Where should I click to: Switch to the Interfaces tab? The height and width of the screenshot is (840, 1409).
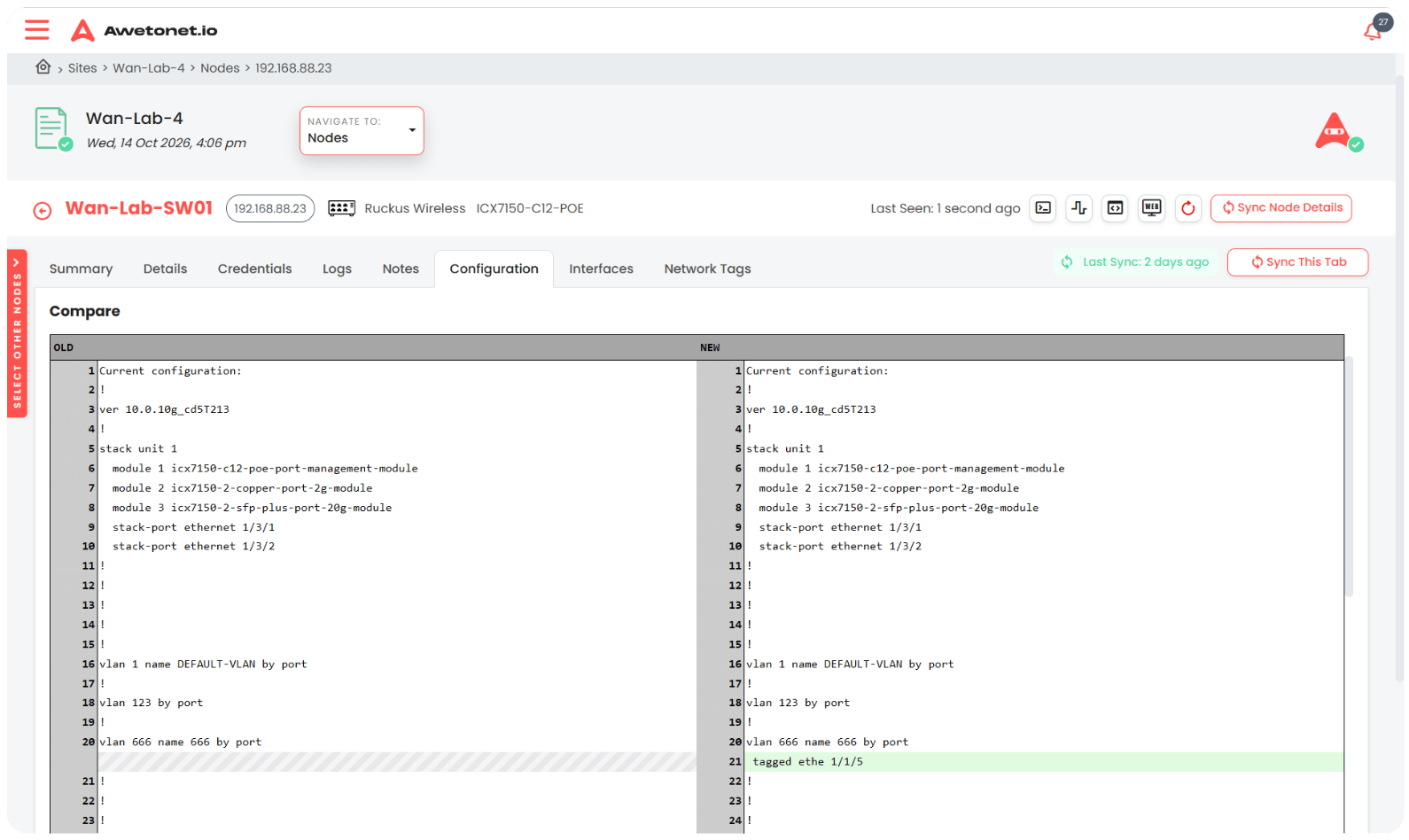tap(601, 269)
